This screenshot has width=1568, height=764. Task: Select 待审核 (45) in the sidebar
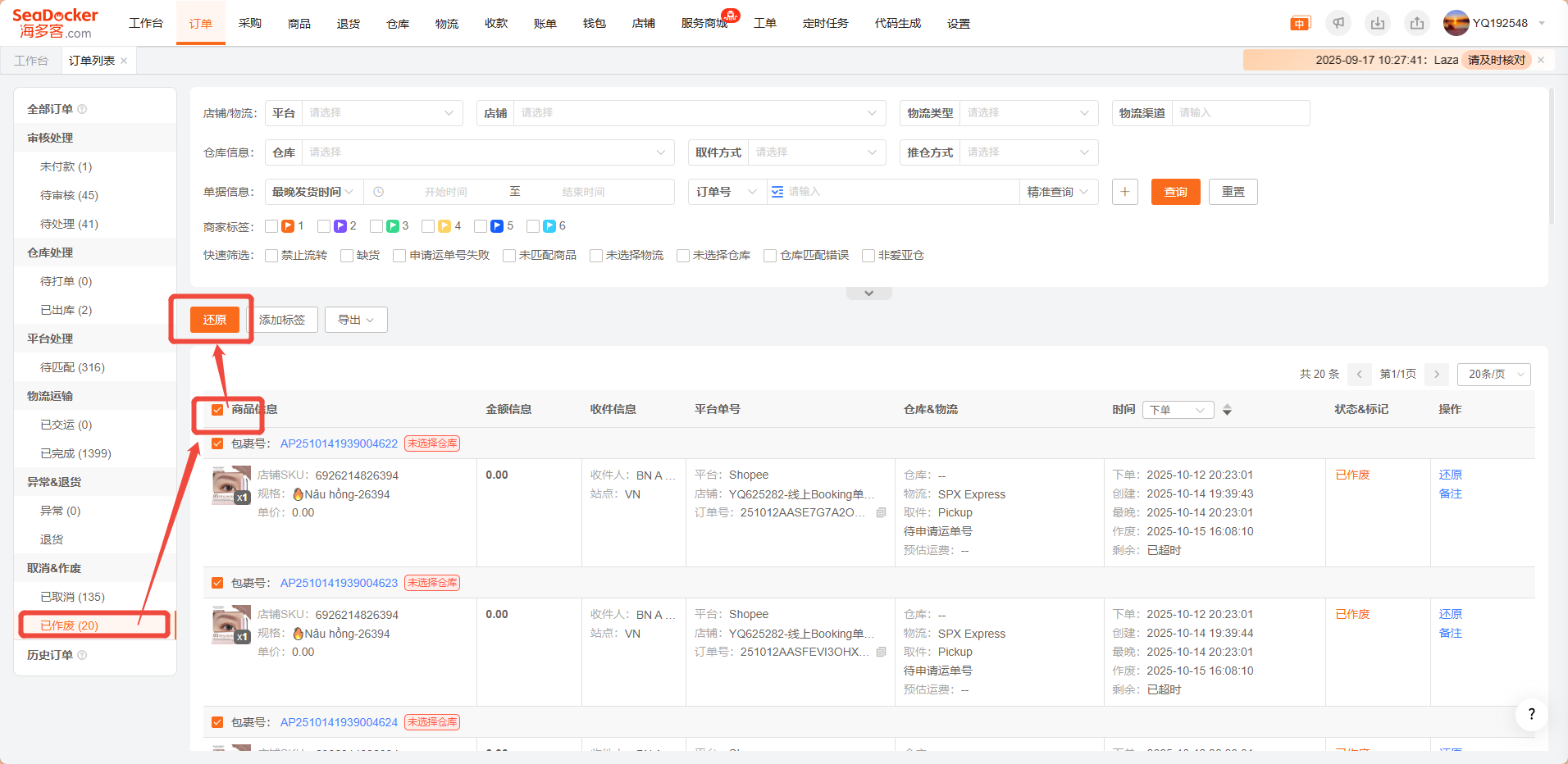pyautogui.click(x=69, y=195)
